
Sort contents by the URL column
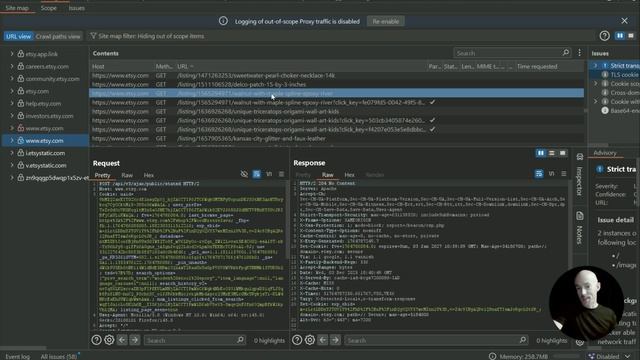183,66
